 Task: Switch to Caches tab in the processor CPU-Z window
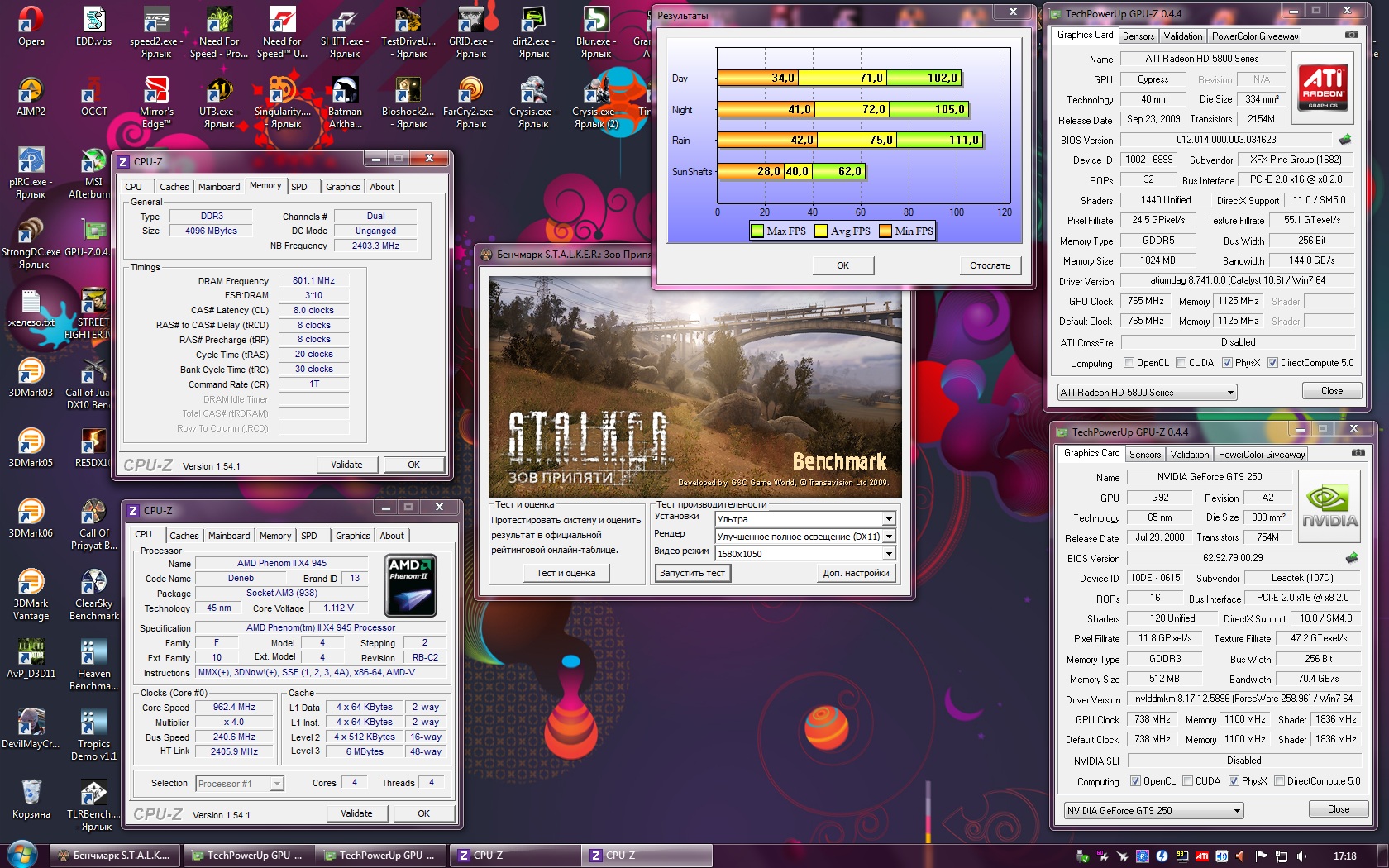184,536
